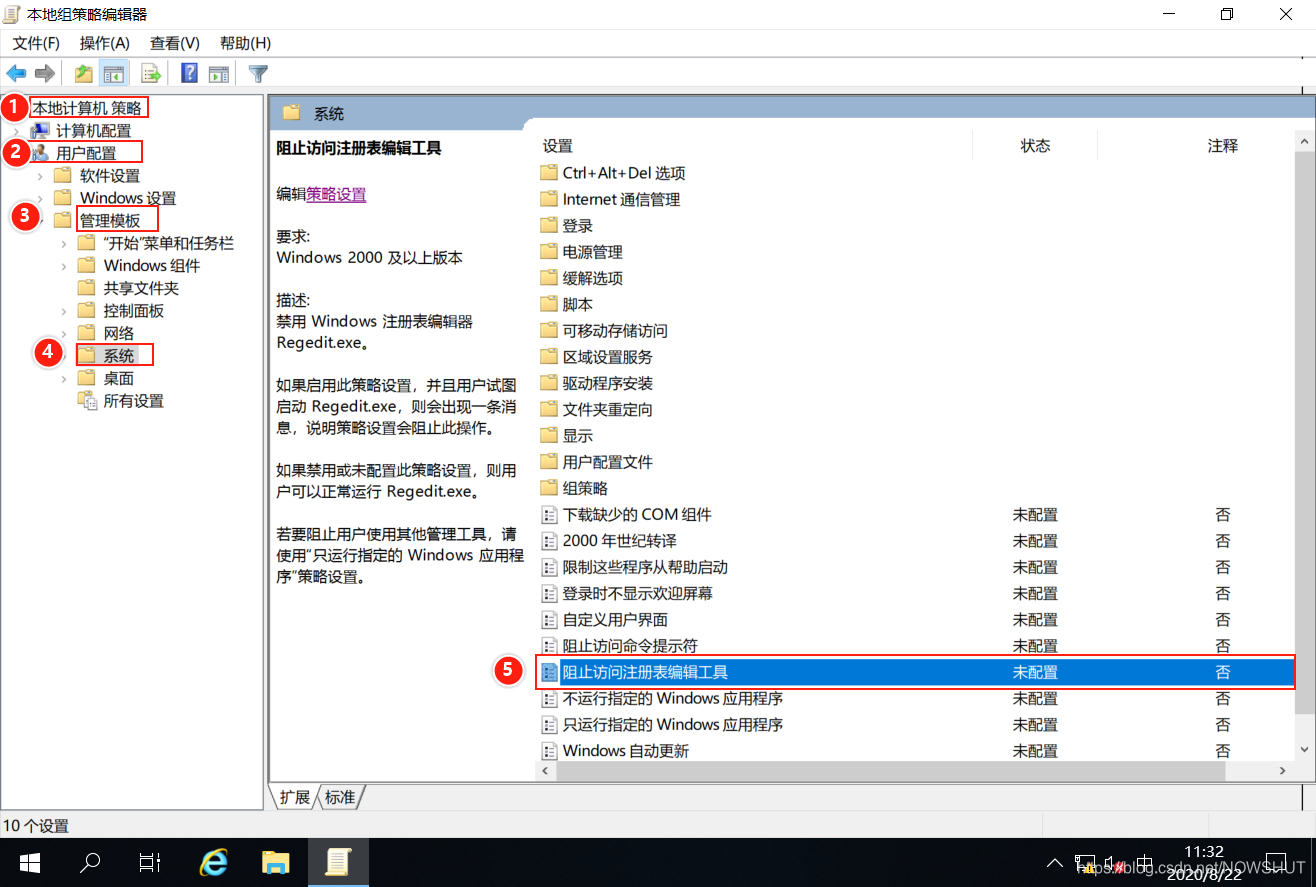This screenshot has height=887, width=1316.
Task: Open the Windows Start menu
Action: 28,863
